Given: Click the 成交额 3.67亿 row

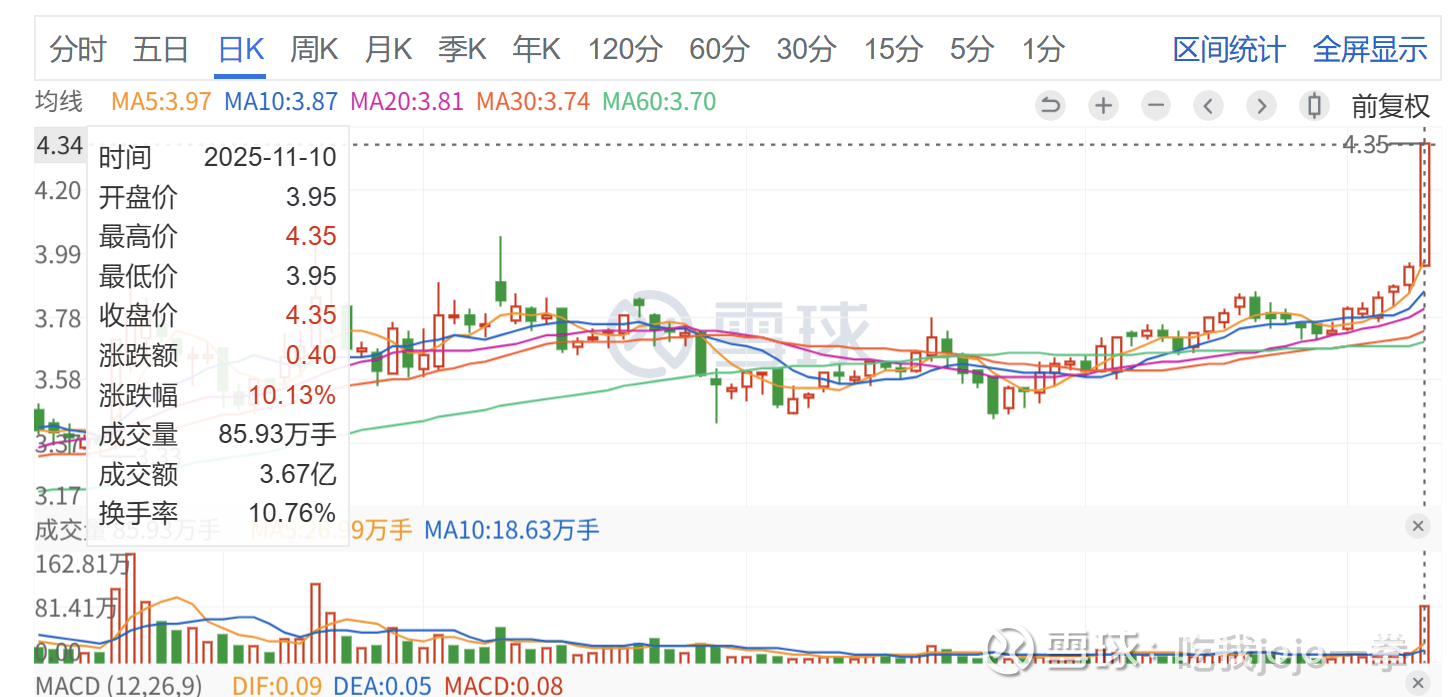Looking at the screenshot, I should [217, 474].
